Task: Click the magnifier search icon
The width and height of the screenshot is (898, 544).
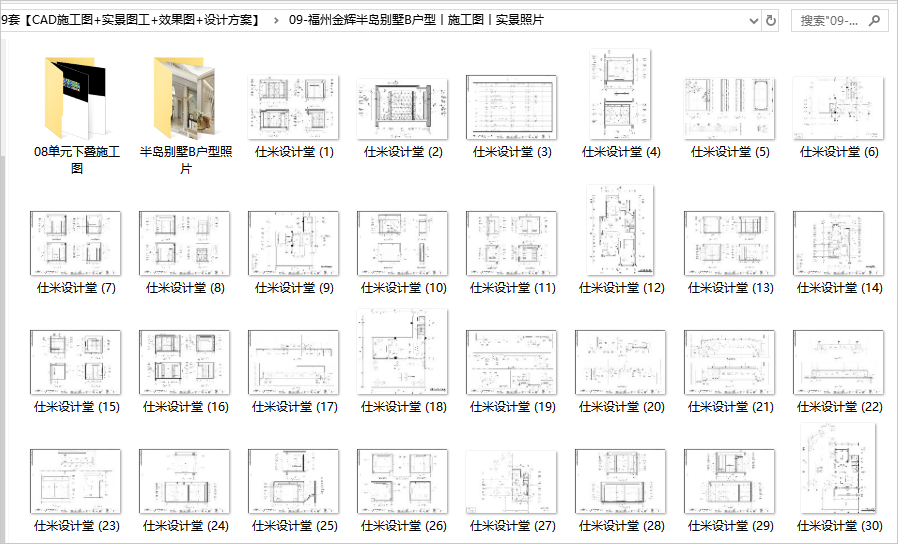Action: 874,21
